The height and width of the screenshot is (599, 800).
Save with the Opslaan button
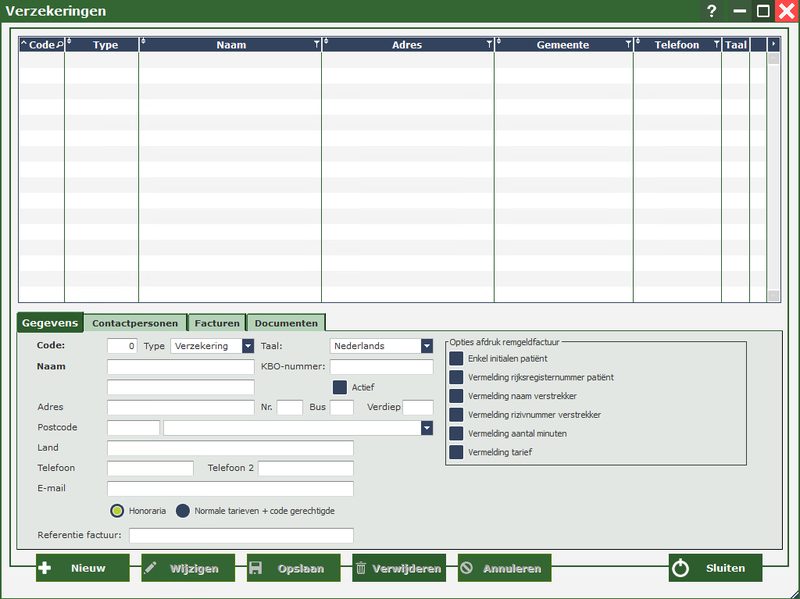point(293,568)
